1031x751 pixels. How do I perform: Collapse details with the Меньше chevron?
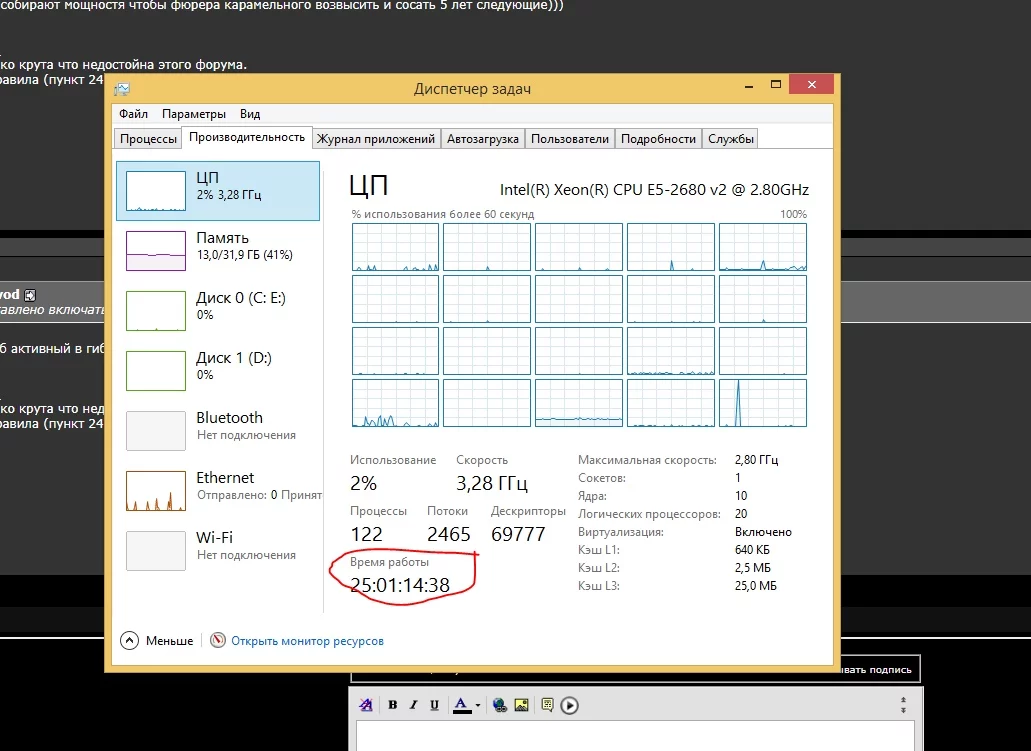[x=130, y=641]
